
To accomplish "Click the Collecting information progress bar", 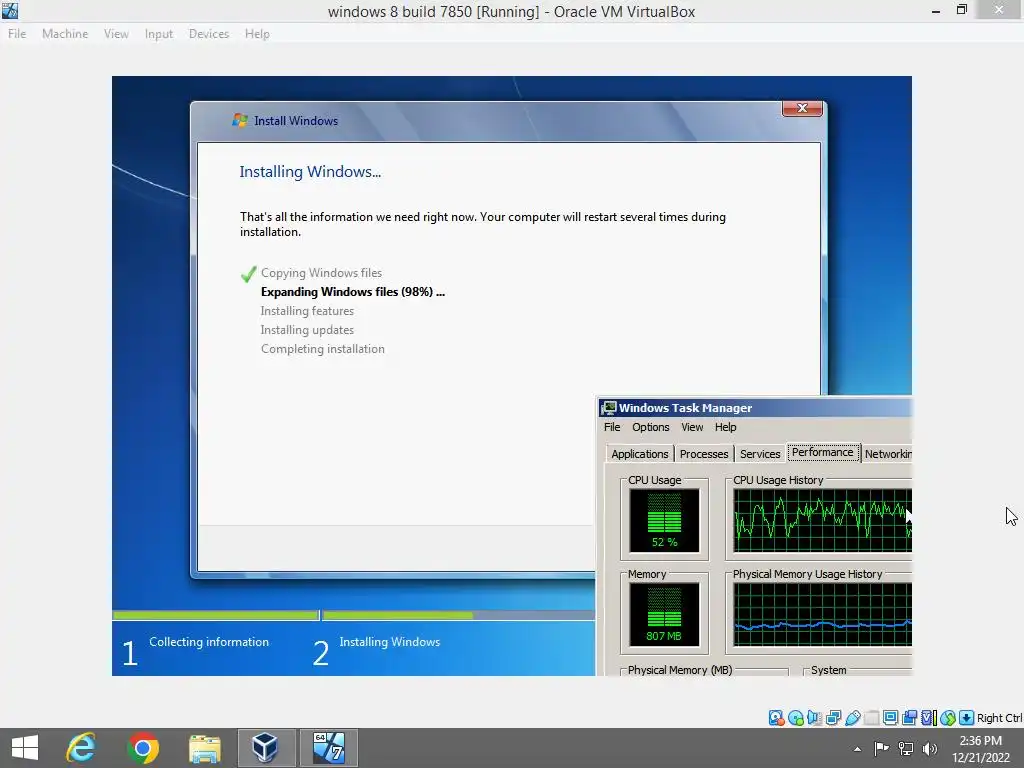I will pos(215,615).
